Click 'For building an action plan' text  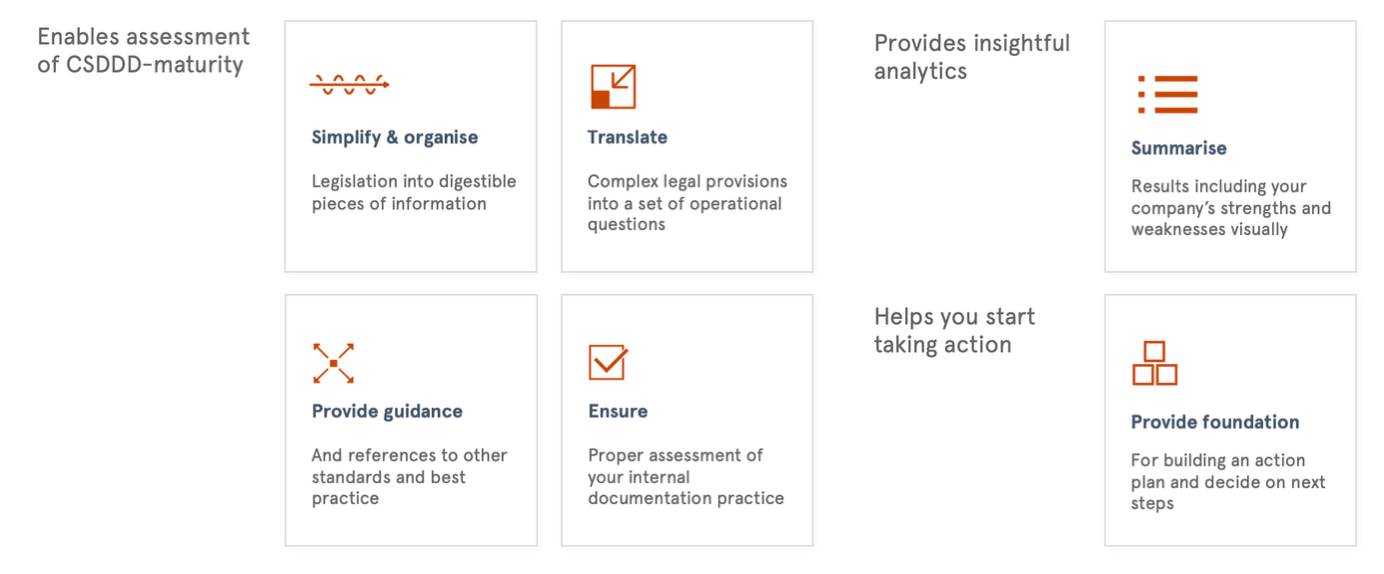tap(1228, 482)
